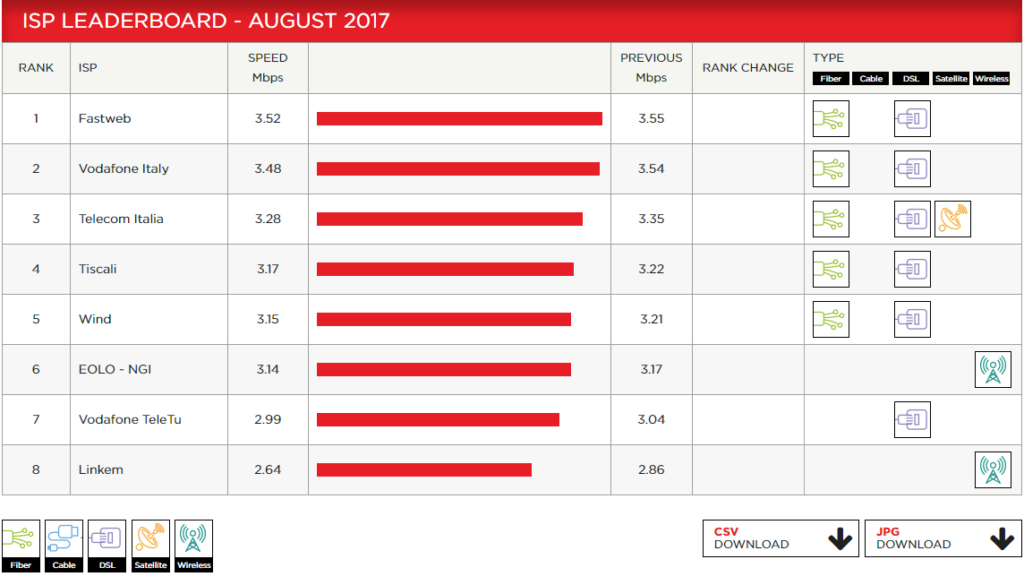Click the Satellite legend icon at bottom
1024x585 pixels.
[x=151, y=545]
